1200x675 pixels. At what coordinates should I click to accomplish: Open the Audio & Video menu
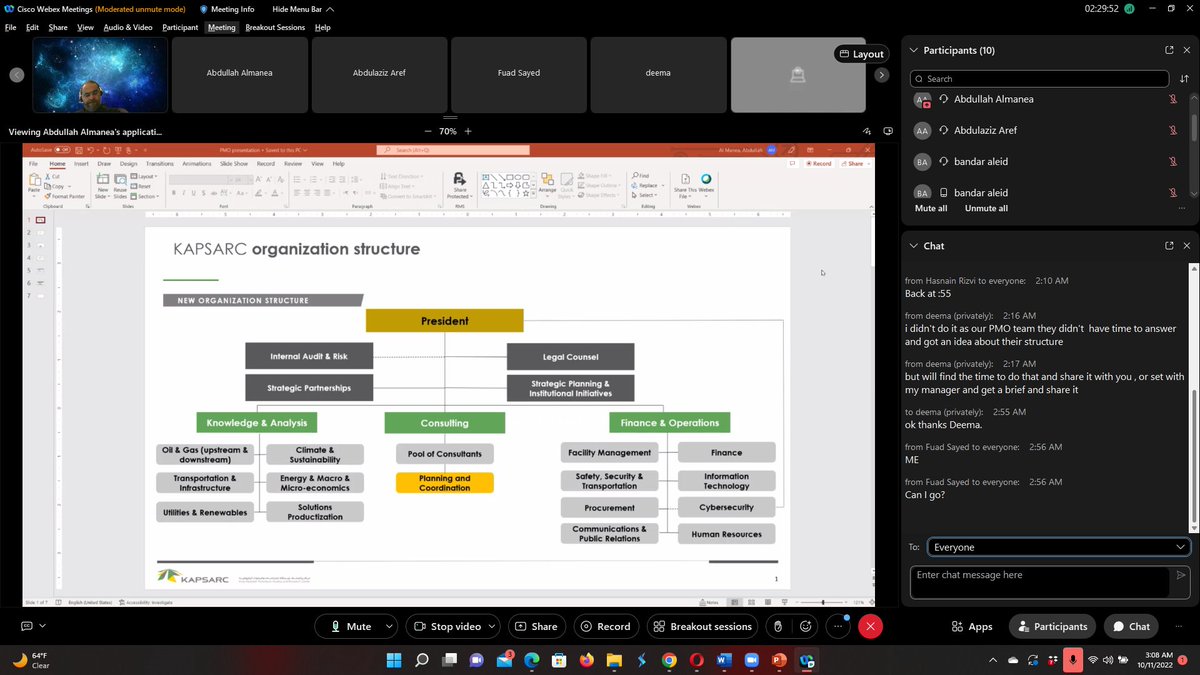128,27
